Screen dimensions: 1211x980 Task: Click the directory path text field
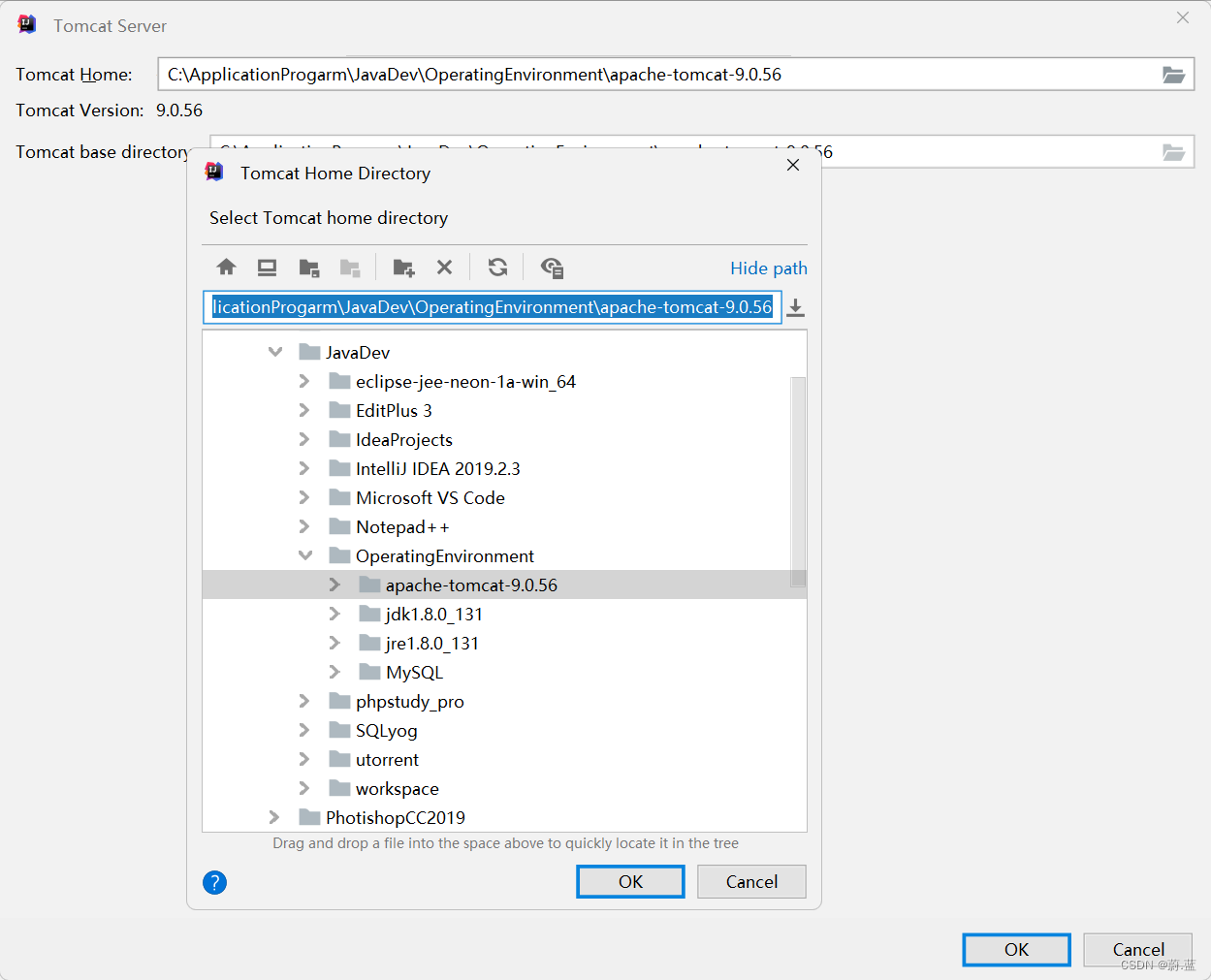pyautogui.click(x=493, y=307)
